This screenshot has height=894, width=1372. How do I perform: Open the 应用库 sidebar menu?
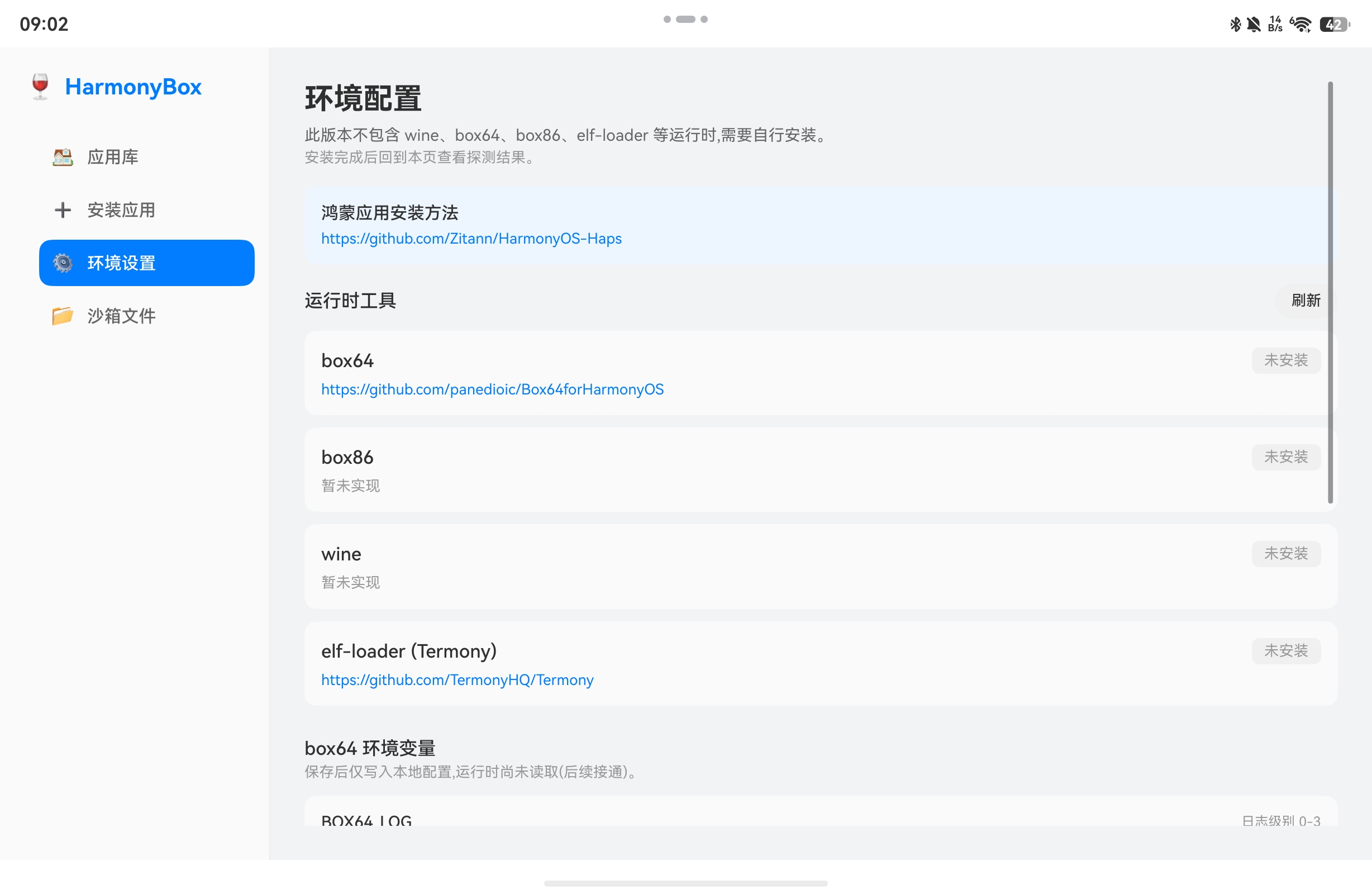click(146, 157)
